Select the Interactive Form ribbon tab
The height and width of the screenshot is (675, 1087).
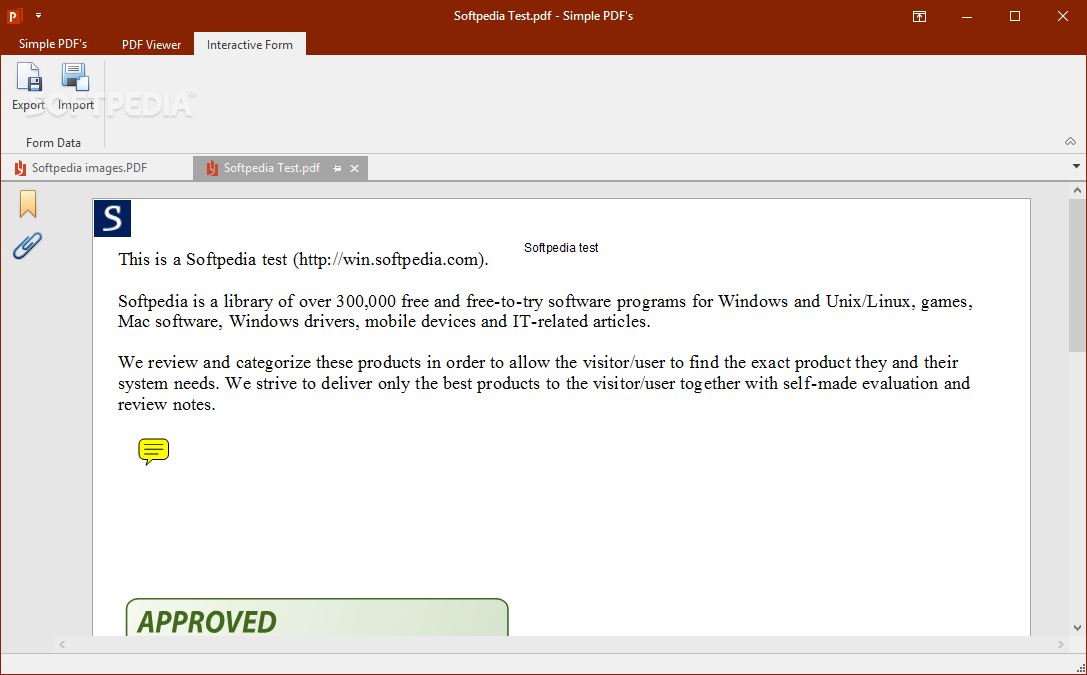(x=250, y=44)
